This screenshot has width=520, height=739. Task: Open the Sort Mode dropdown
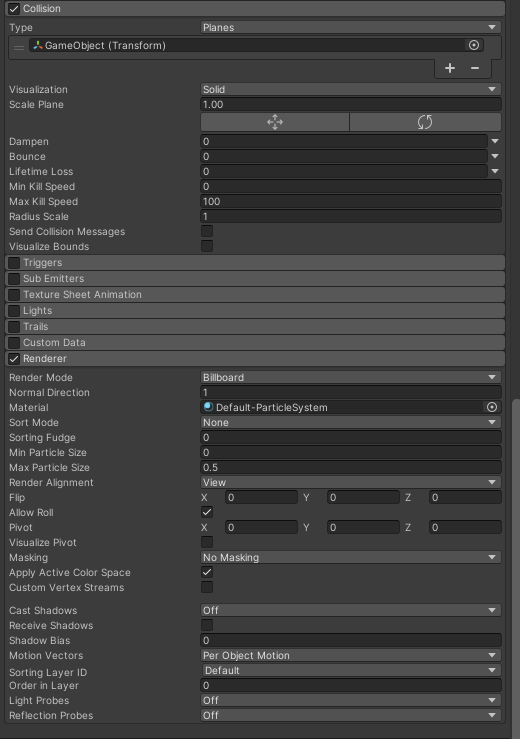point(351,422)
